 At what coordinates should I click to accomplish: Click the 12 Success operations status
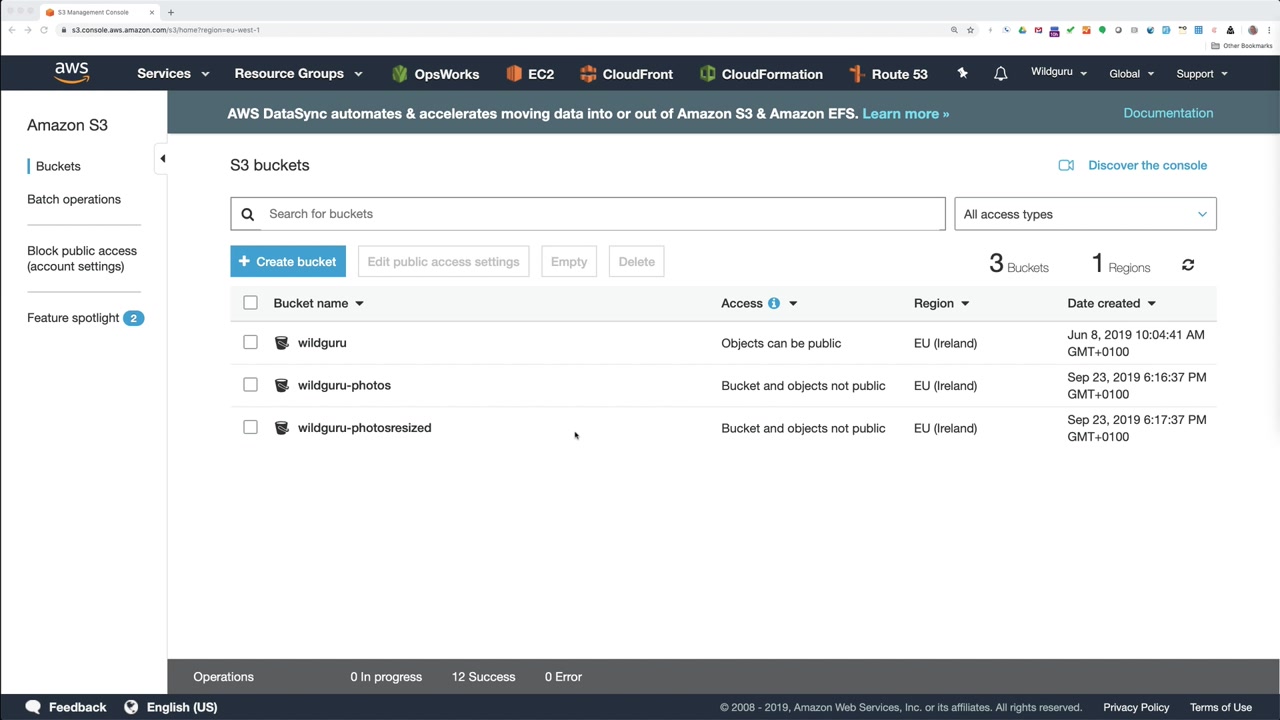coord(483,677)
